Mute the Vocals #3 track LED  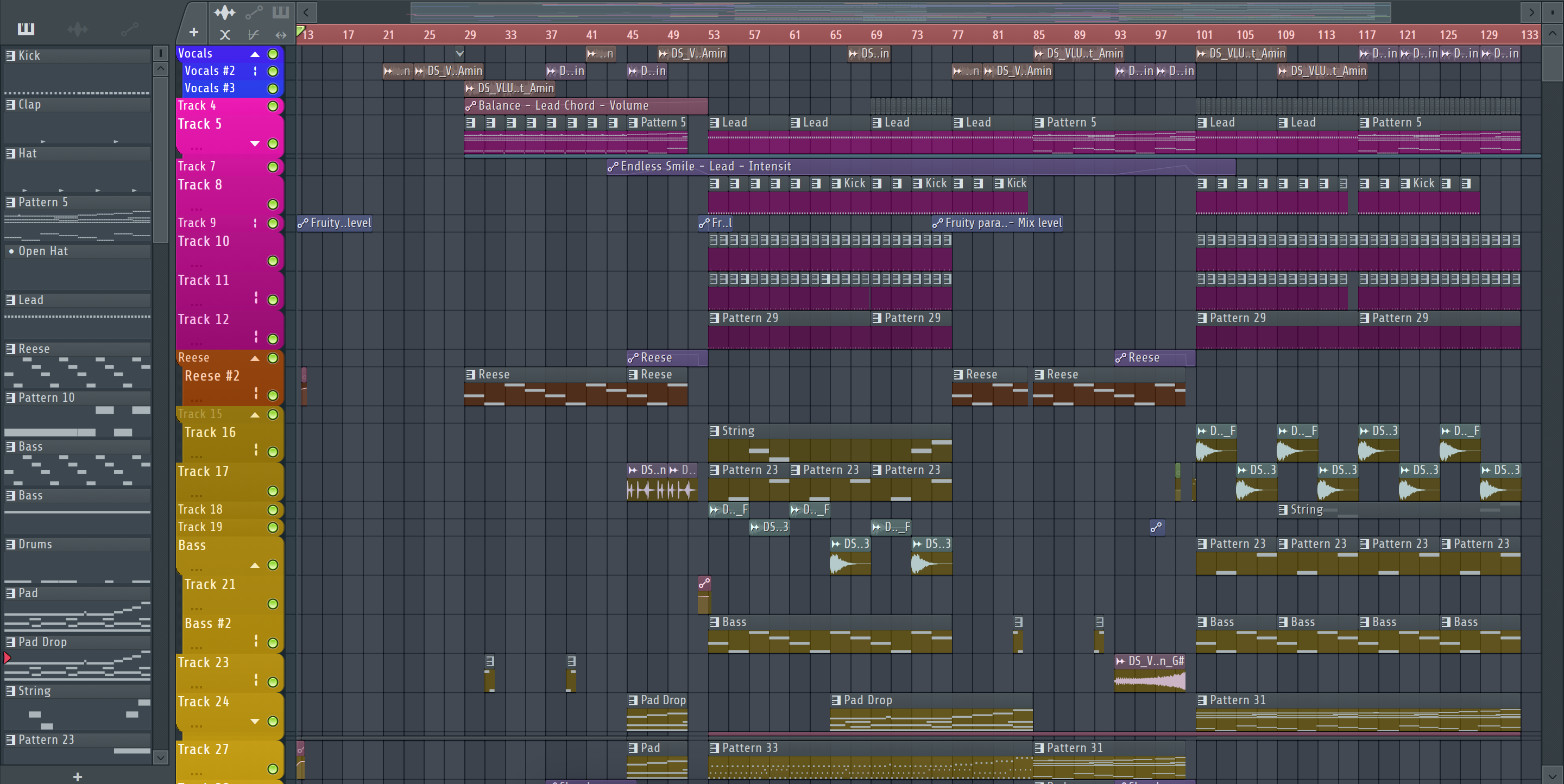(273, 89)
